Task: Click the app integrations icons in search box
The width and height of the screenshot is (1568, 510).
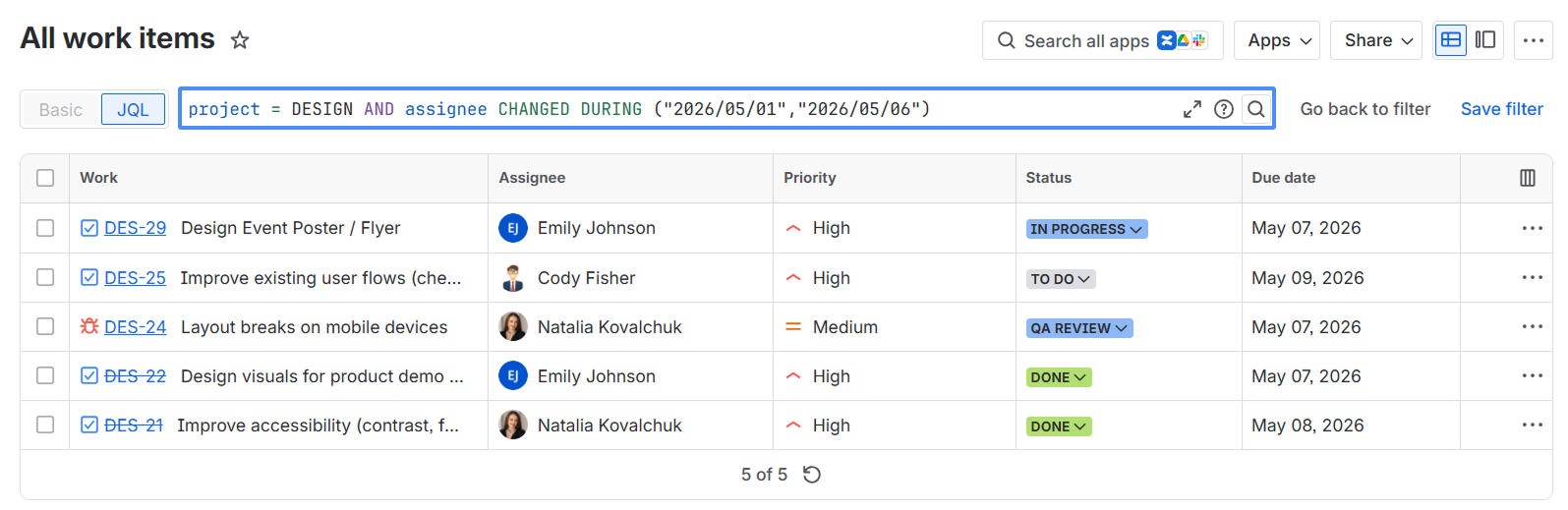Action: pyautogui.click(x=1182, y=40)
